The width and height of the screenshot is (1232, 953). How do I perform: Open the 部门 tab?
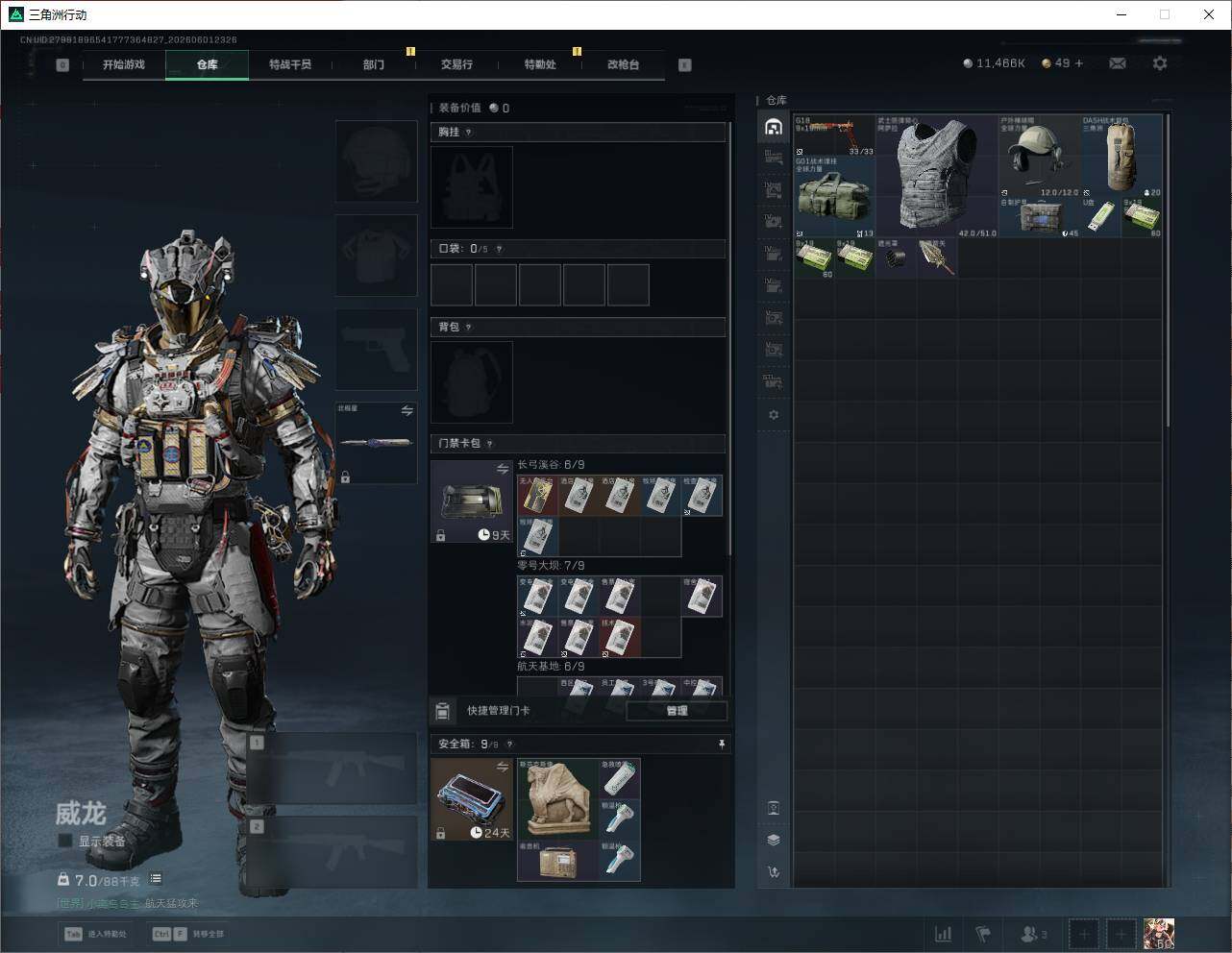[374, 64]
